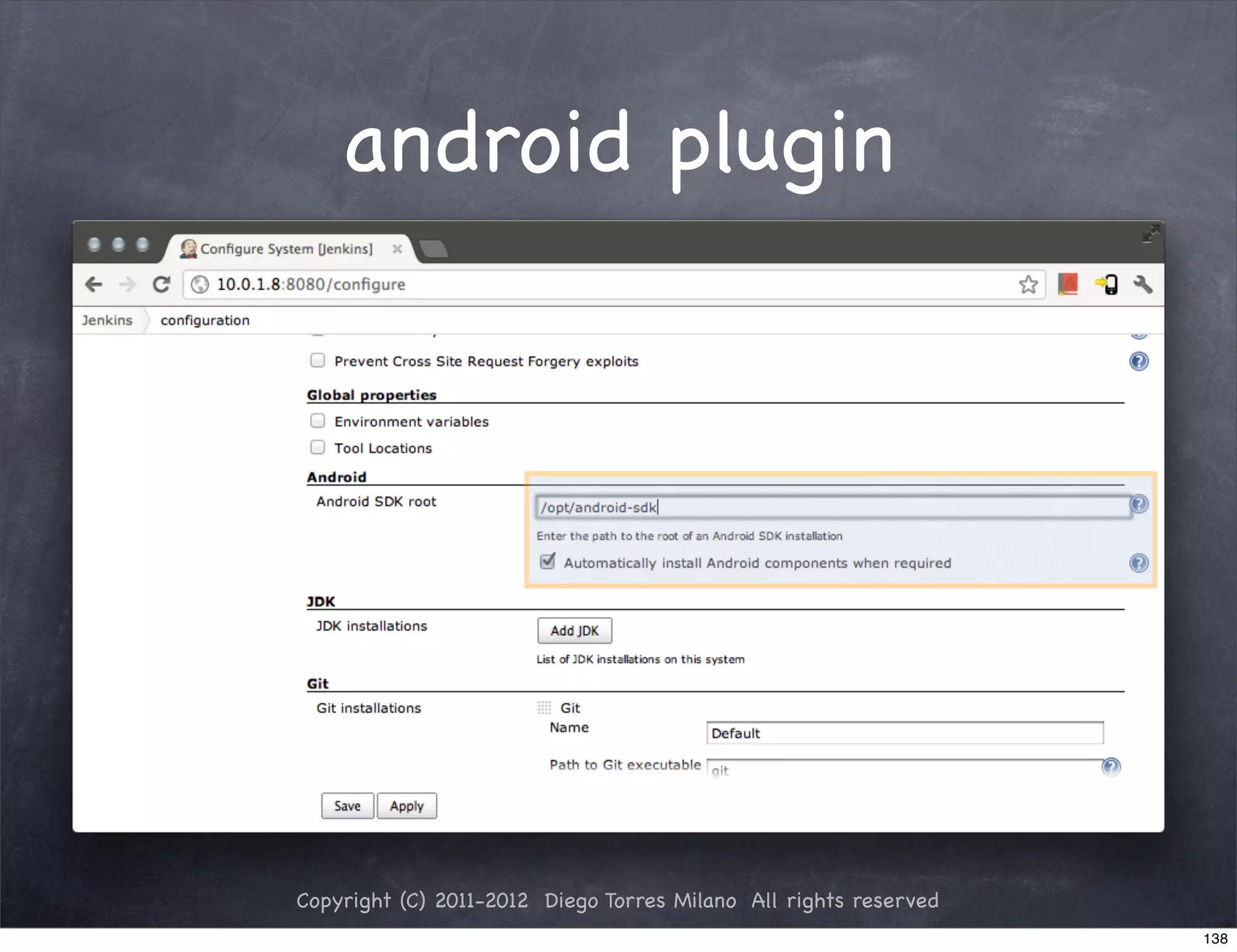The height and width of the screenshot is (952, 1237).
Task: Click the Android SDK root text field
Action: [832, 507]
